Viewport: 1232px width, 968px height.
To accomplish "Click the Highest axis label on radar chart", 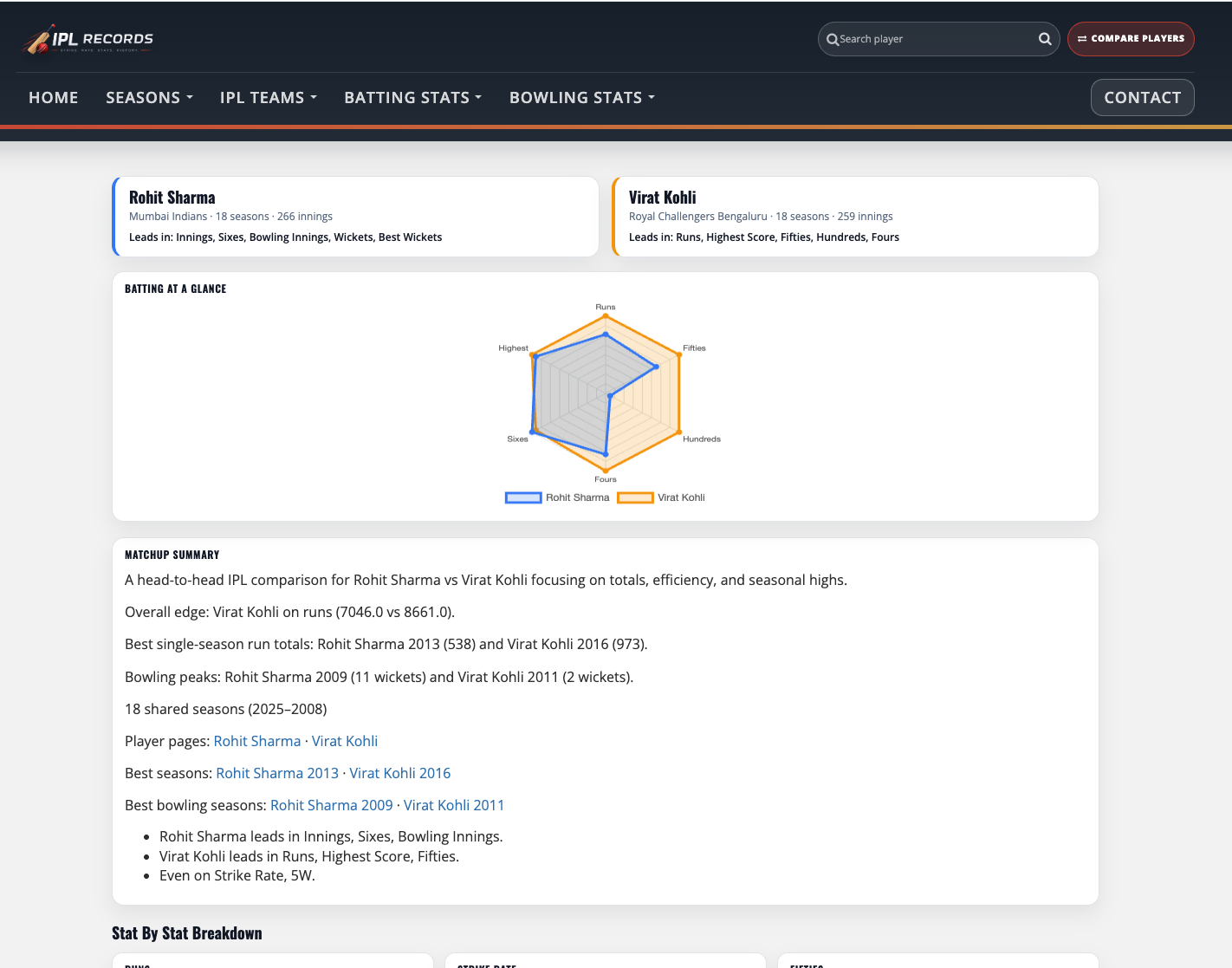I will 513,348.
